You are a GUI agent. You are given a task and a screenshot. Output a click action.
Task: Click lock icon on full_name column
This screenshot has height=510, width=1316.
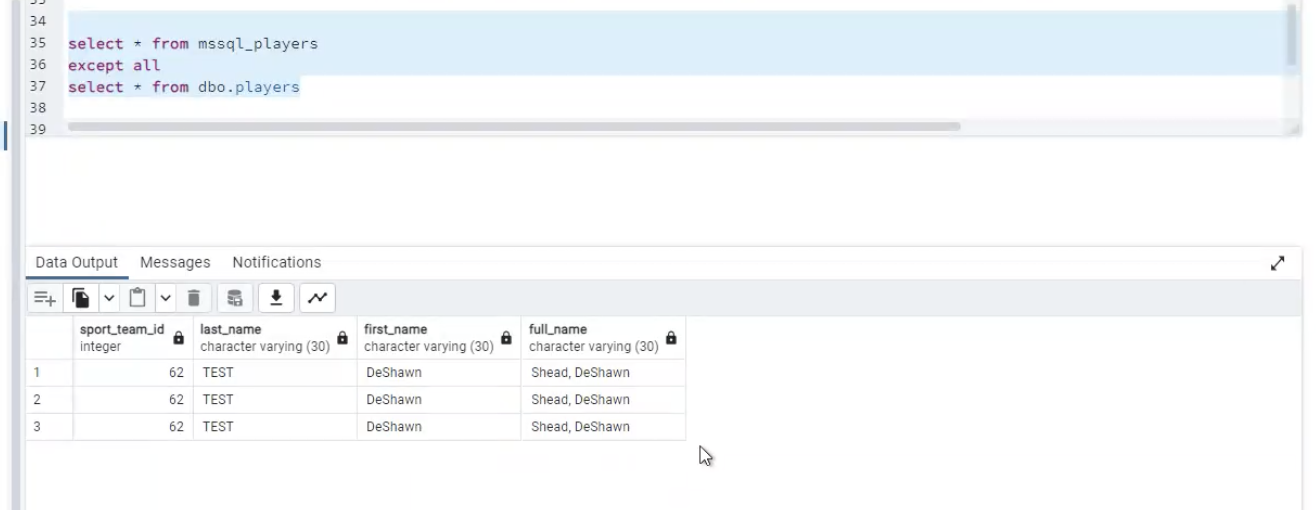[671, 338]
